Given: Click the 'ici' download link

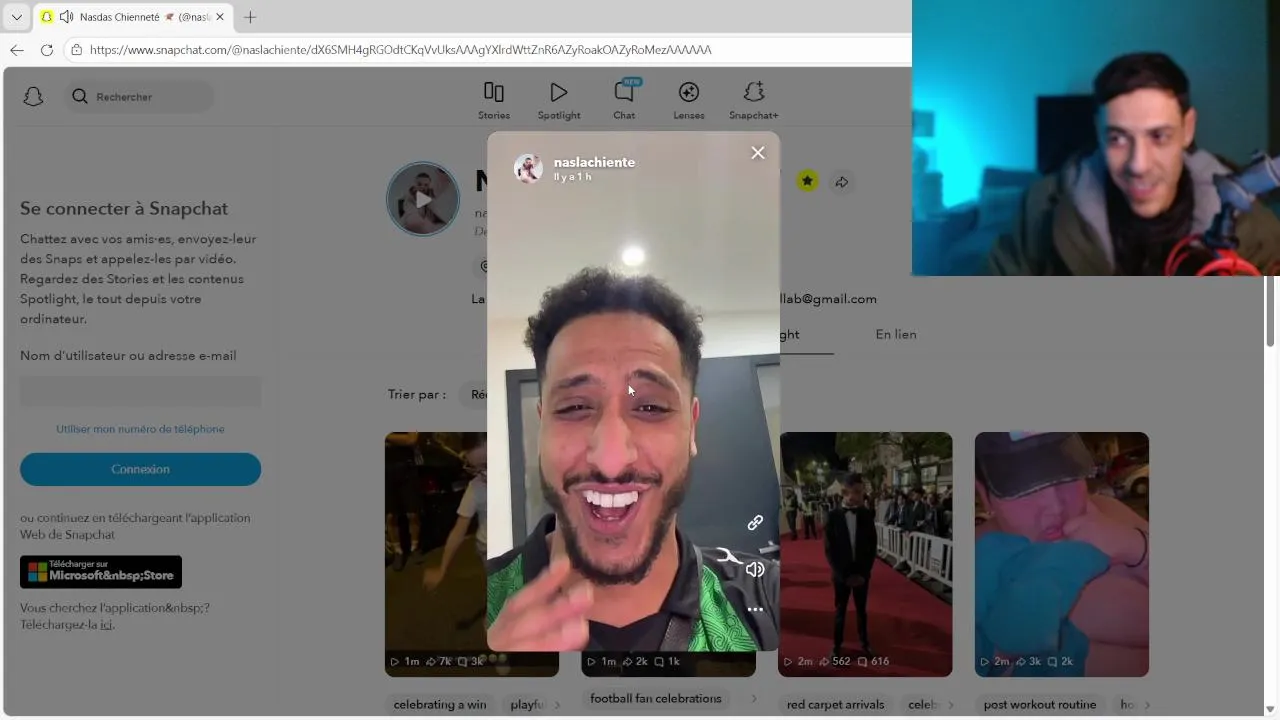Looking at the screenshot, I should 106,625.
